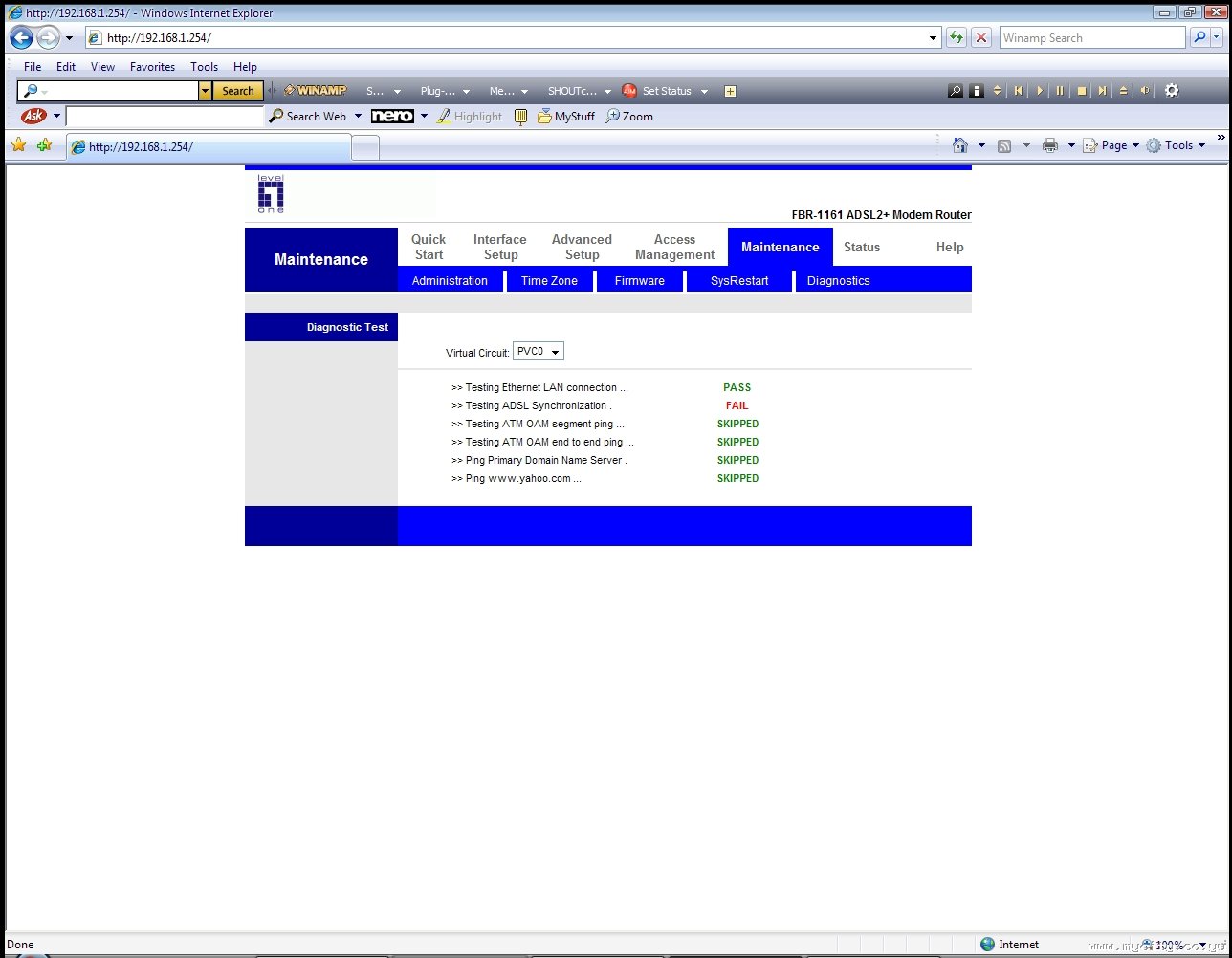Stop playback in the Winamp toolbar
Viewport: 1232px width, 958px height.
point(1082,91)
